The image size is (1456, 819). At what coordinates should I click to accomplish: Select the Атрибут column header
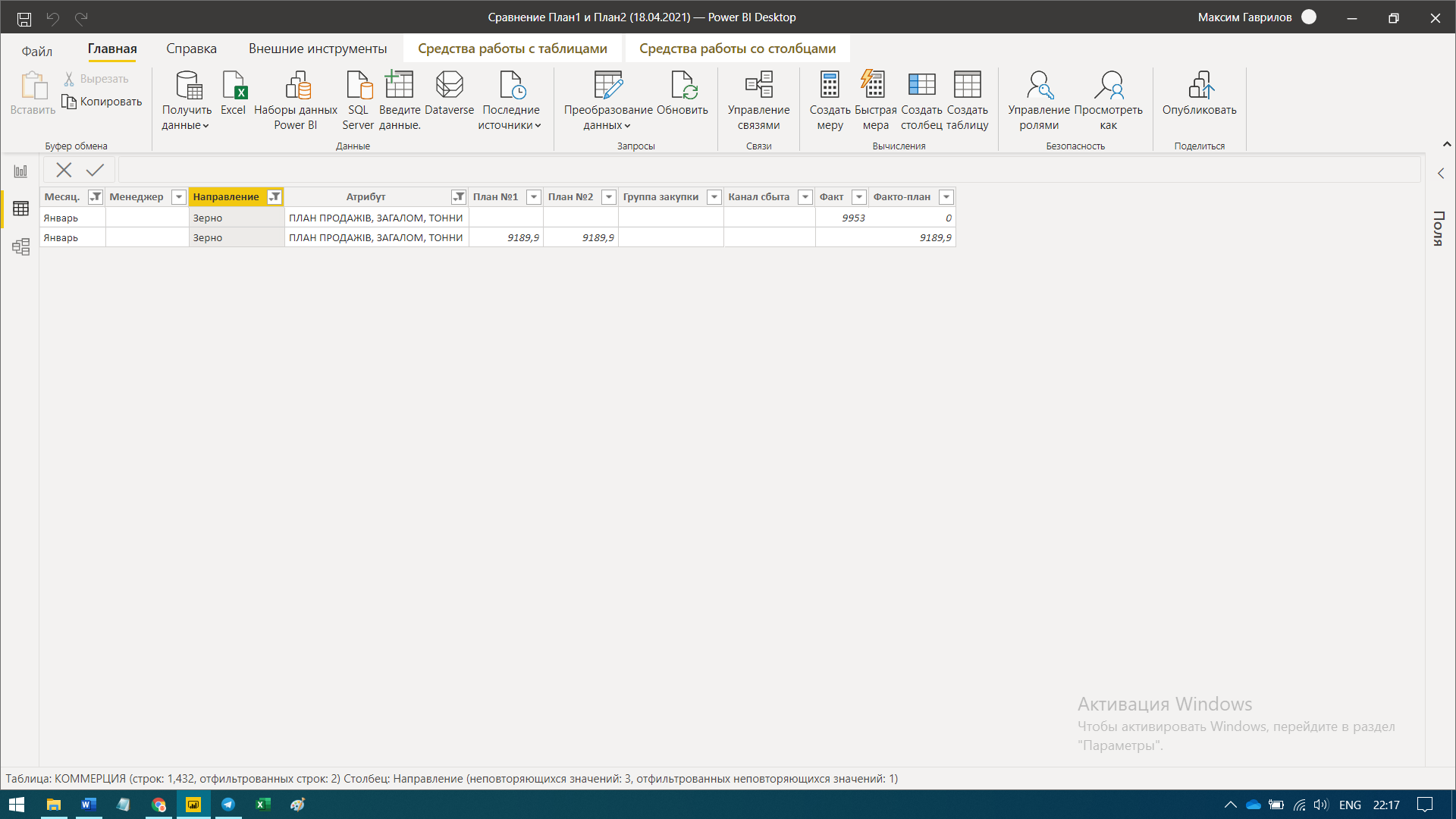366,197
